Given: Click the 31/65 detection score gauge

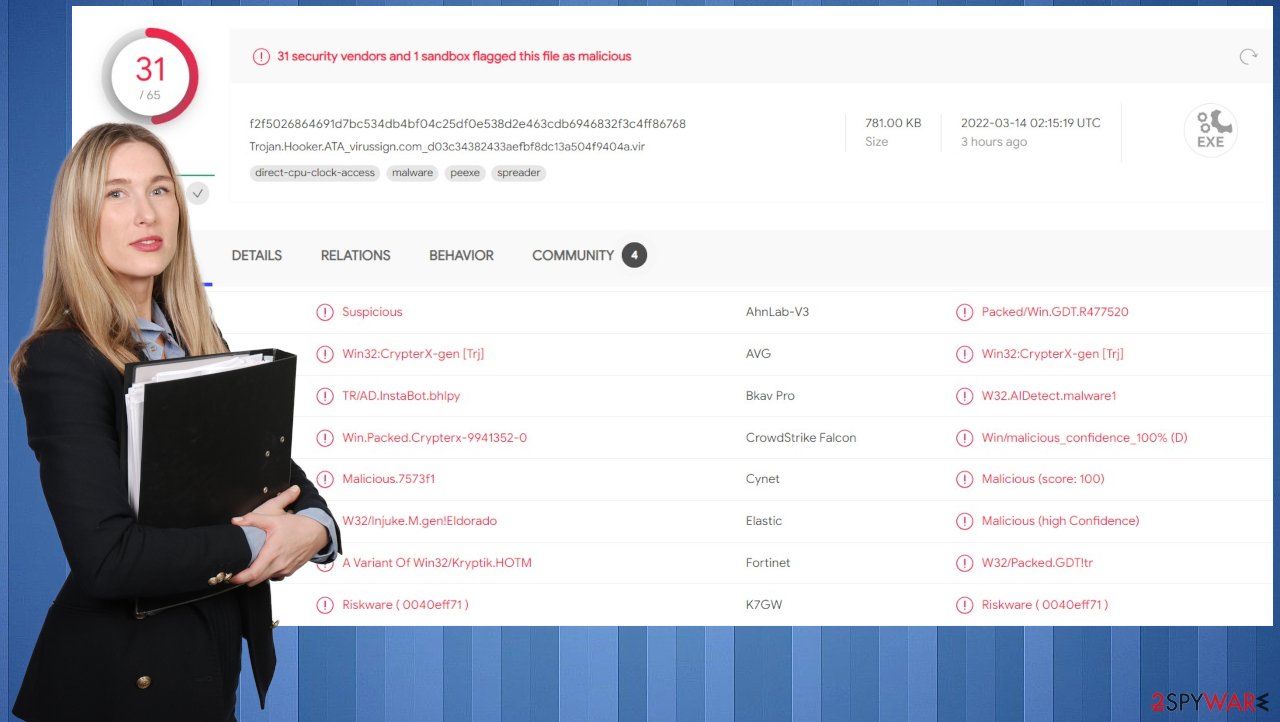Looking at the screenshot, I should 150,77.
